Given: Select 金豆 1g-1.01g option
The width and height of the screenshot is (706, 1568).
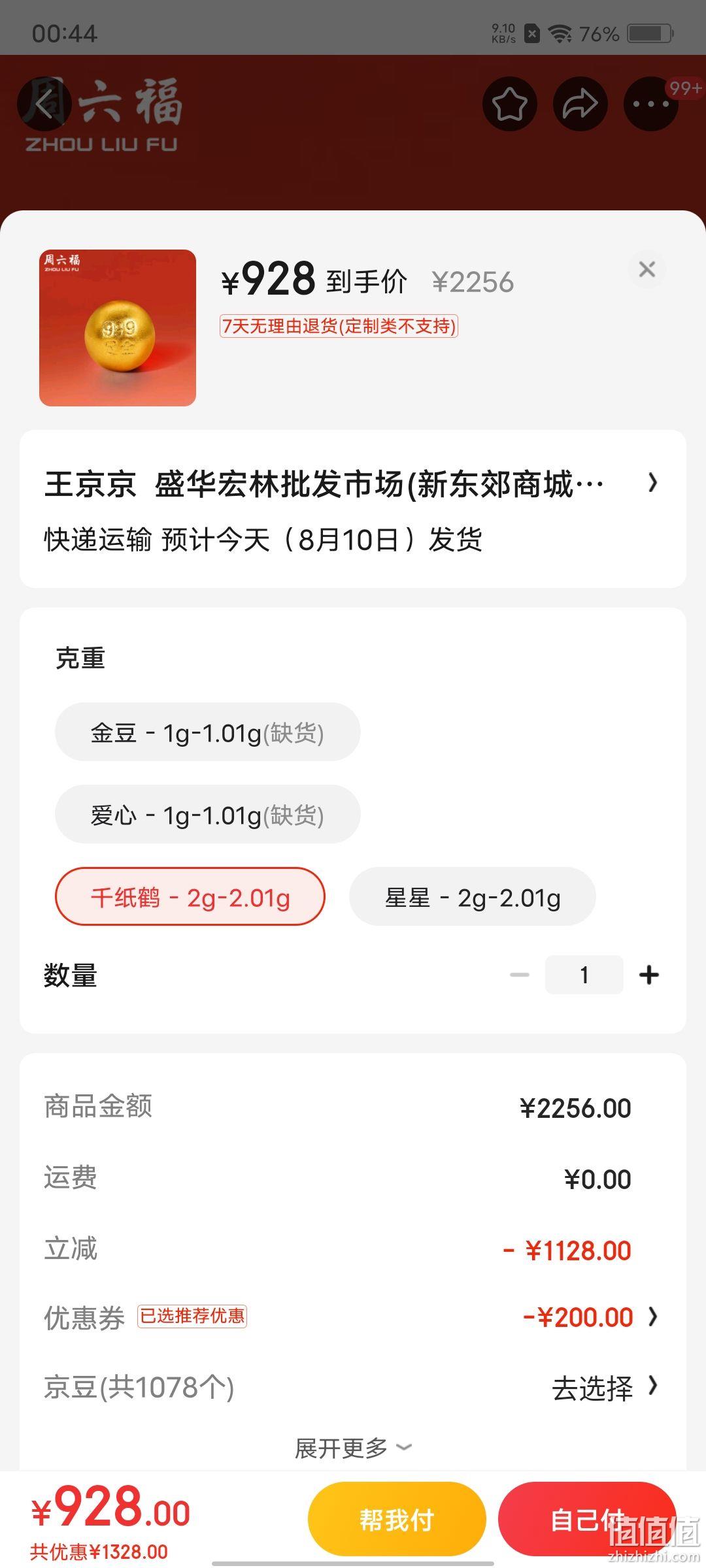Looking at the screenshot, I should [207, 732].
